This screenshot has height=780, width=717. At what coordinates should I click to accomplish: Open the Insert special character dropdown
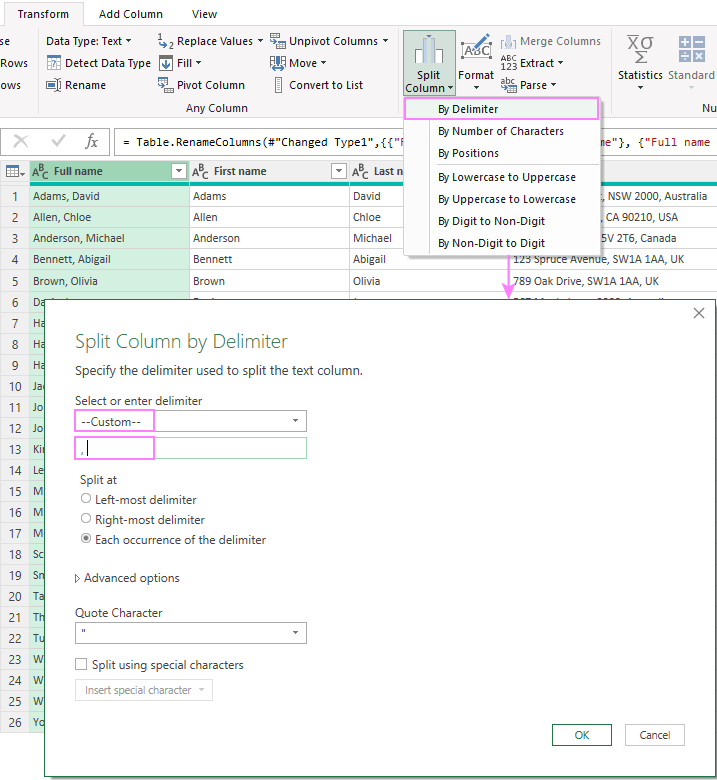(144, 690)
